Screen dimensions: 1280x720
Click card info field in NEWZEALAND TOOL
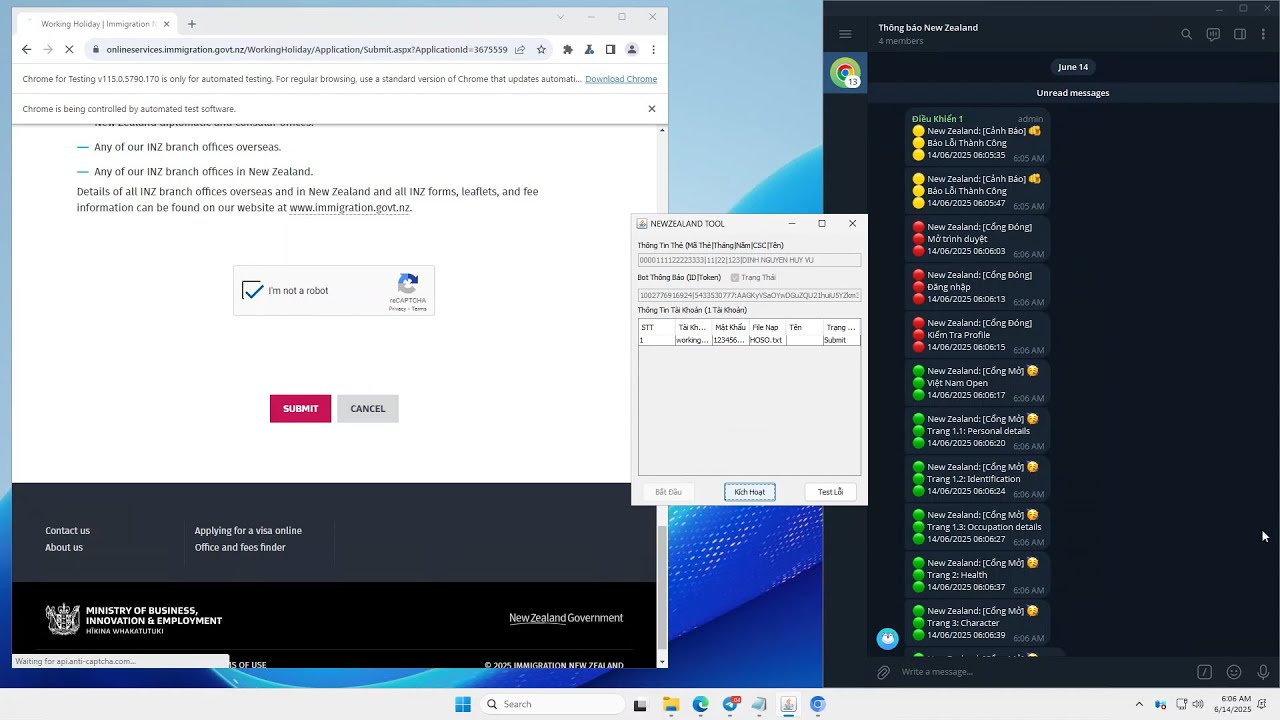click(749, 260)
